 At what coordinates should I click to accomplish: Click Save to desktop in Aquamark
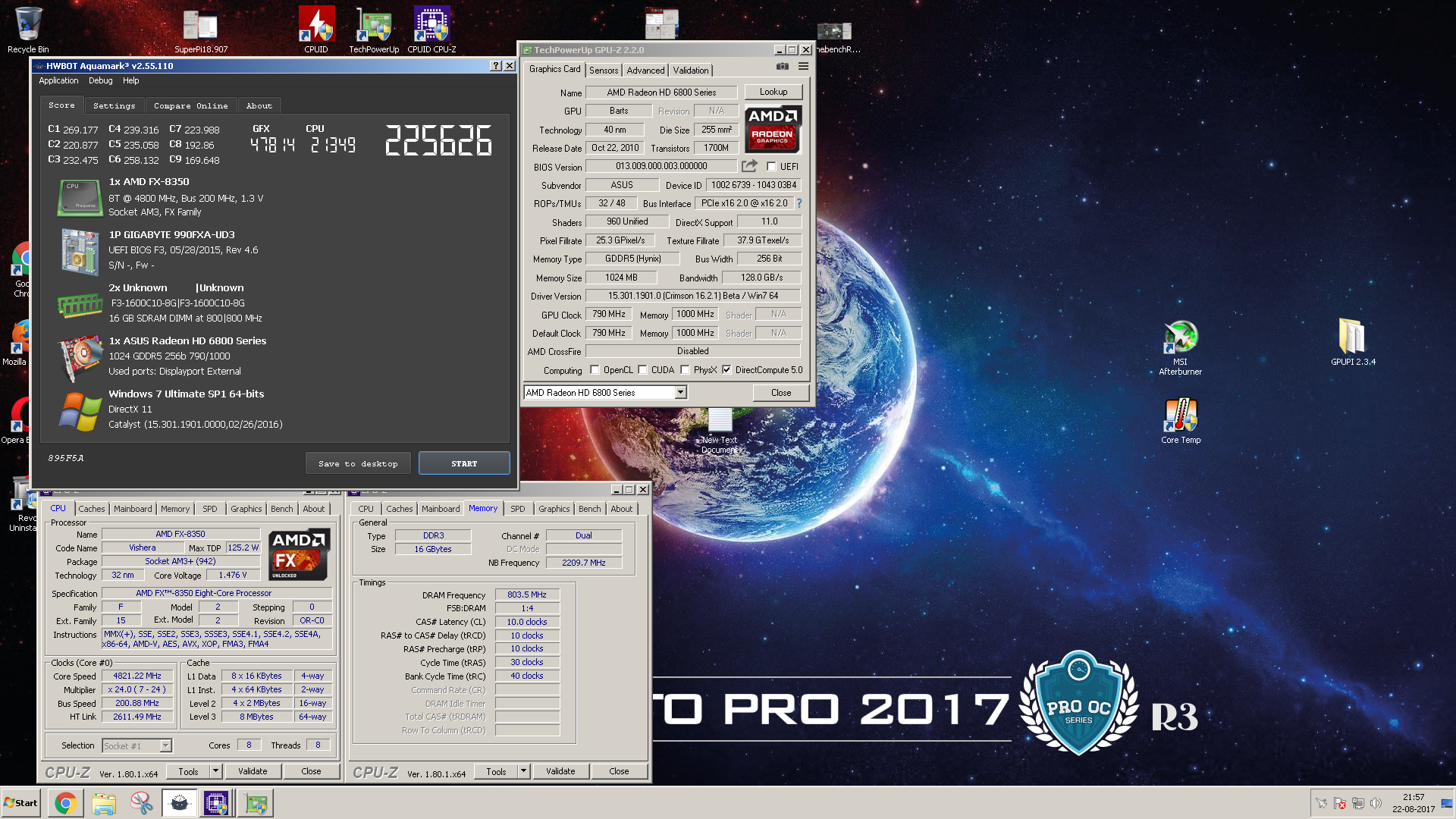(x=358, y=463)
